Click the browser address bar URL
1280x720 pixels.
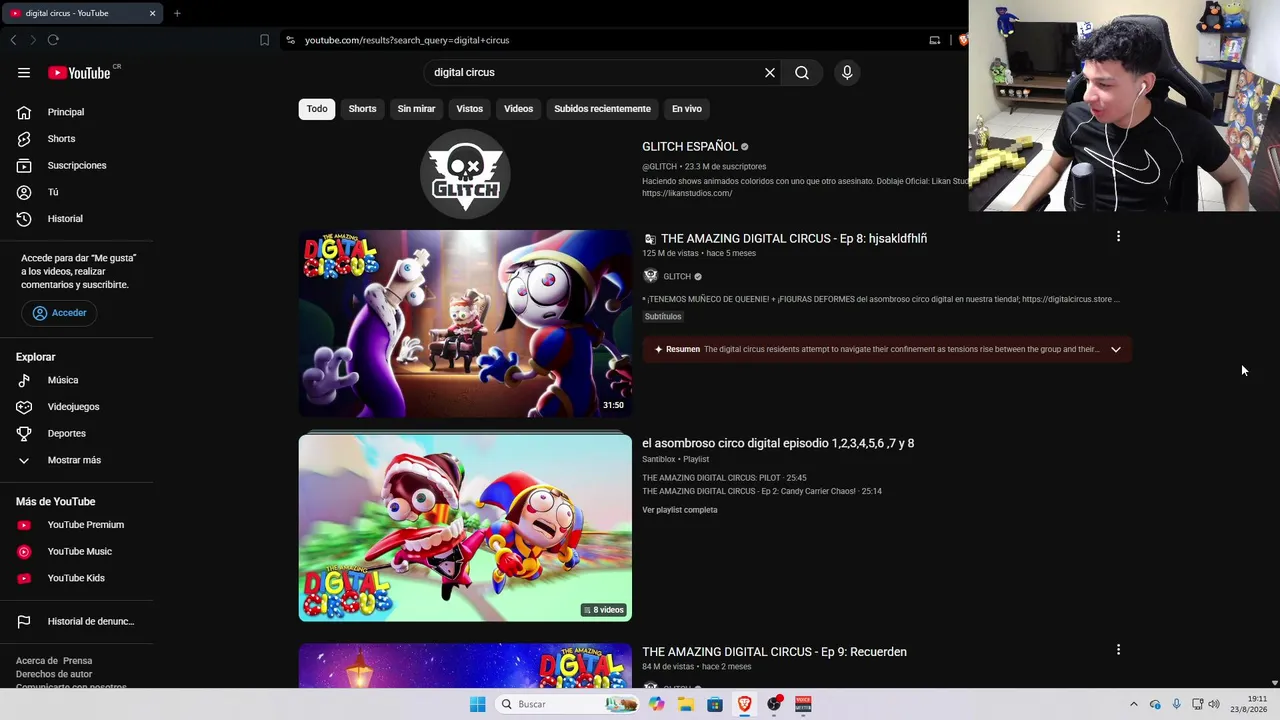(x=407, y=40)
